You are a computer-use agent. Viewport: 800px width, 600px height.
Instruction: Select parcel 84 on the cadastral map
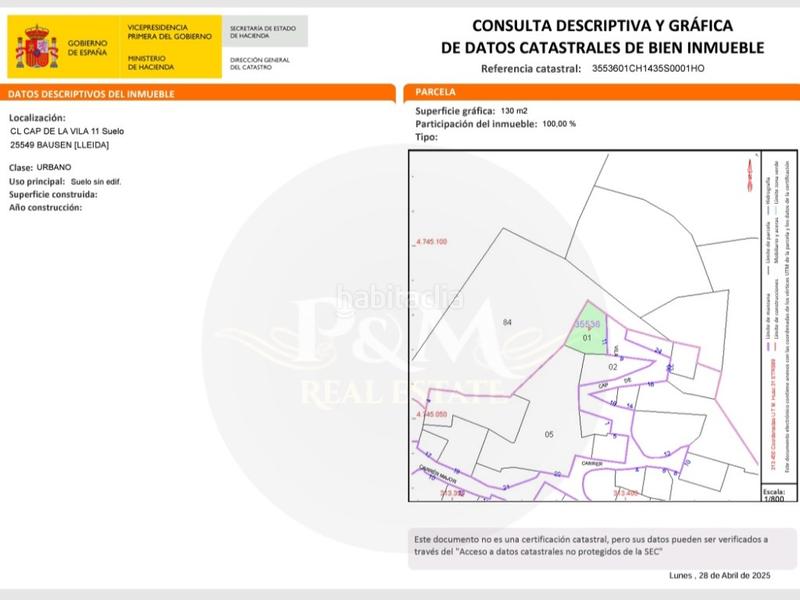(x=507, y=322)
